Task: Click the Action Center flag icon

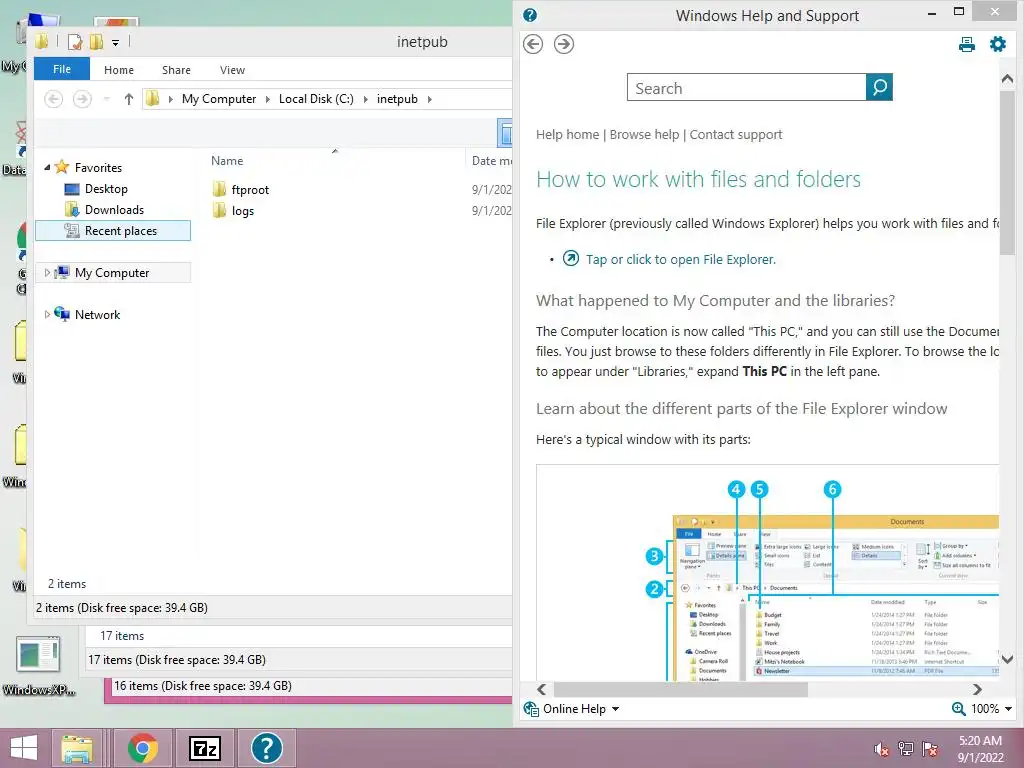Action: tap(930, 749)
